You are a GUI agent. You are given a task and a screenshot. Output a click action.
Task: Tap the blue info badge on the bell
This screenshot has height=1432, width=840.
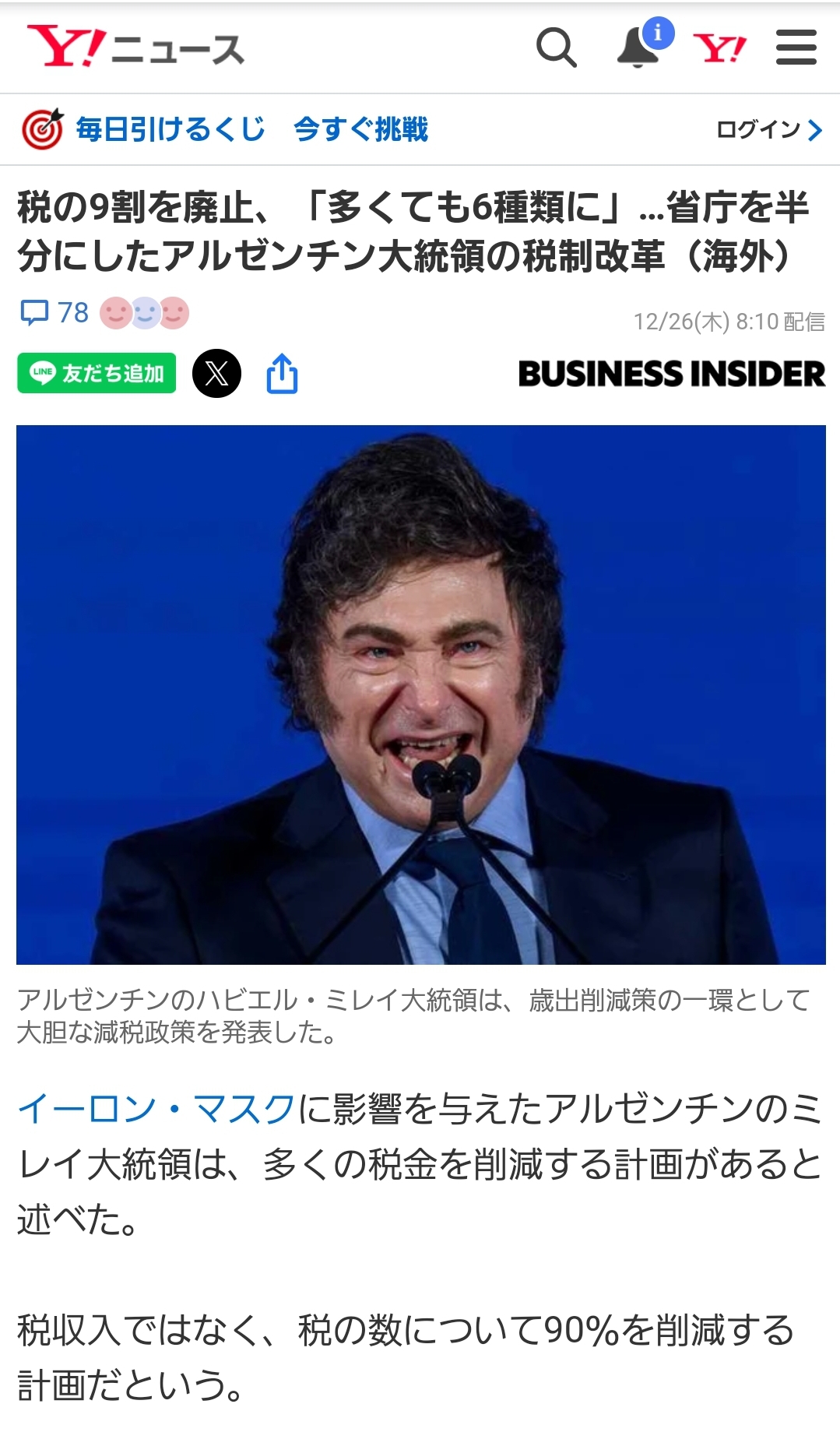click(x=658, y=33)
